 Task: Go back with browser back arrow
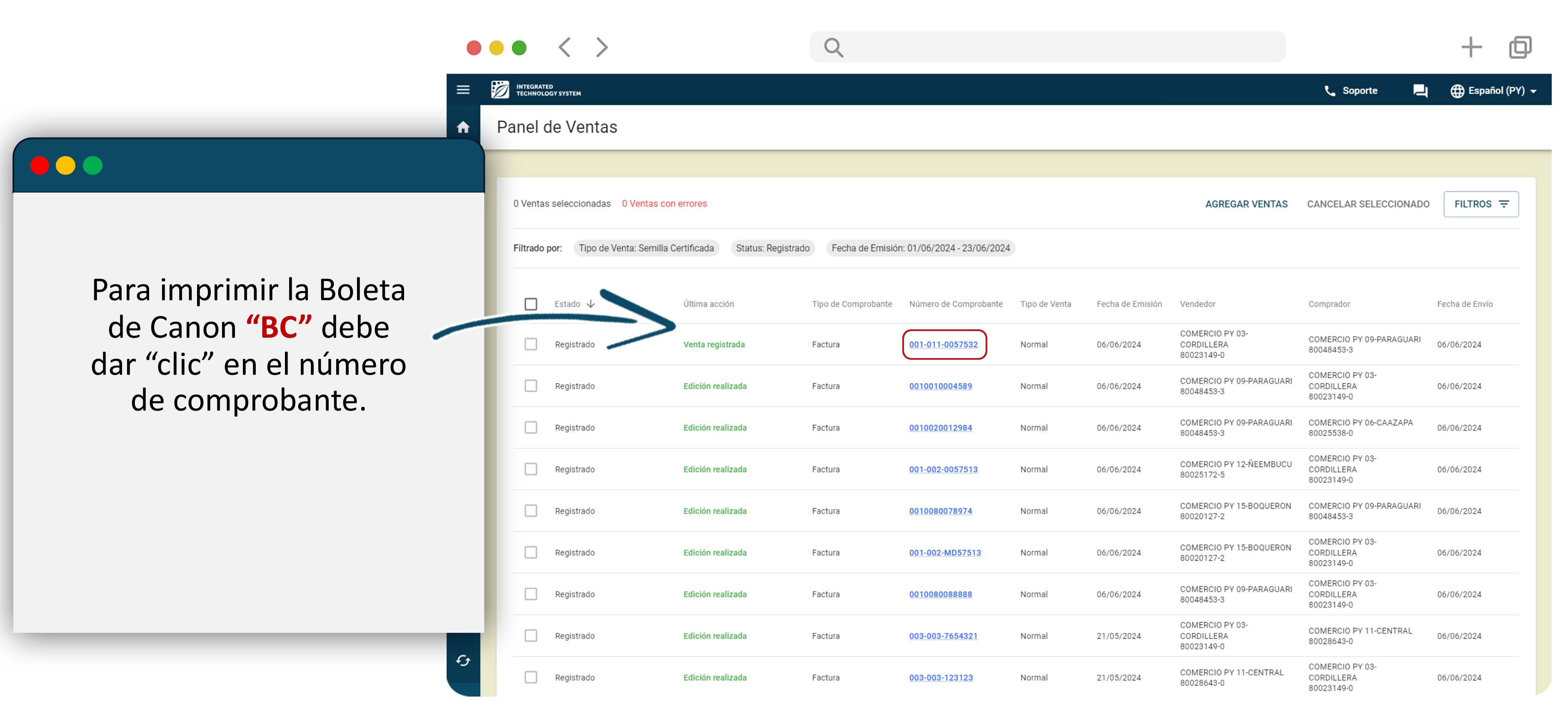point(564,47)
